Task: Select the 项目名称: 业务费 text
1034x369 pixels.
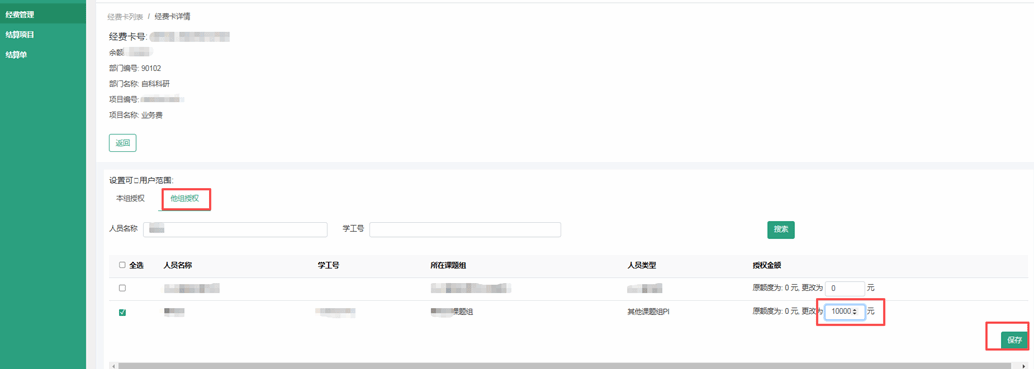Action: [x=135, y=115]
